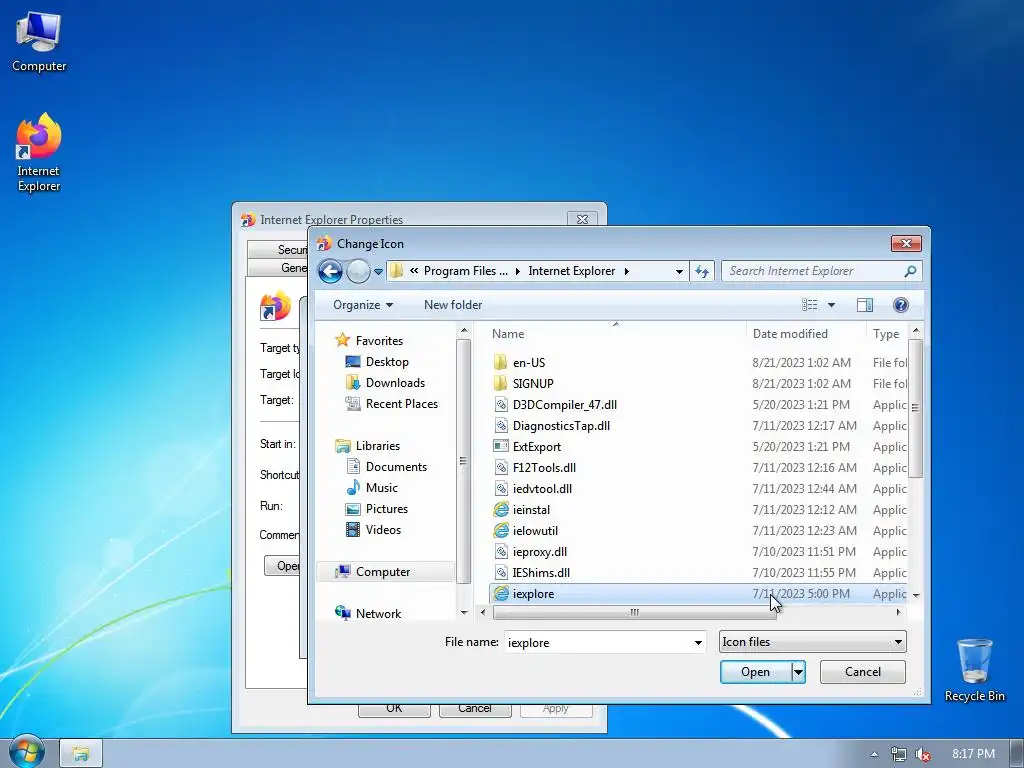Open Icon files type filter dropdown
The image size is (1024, 768).
[x=812, y=642]
